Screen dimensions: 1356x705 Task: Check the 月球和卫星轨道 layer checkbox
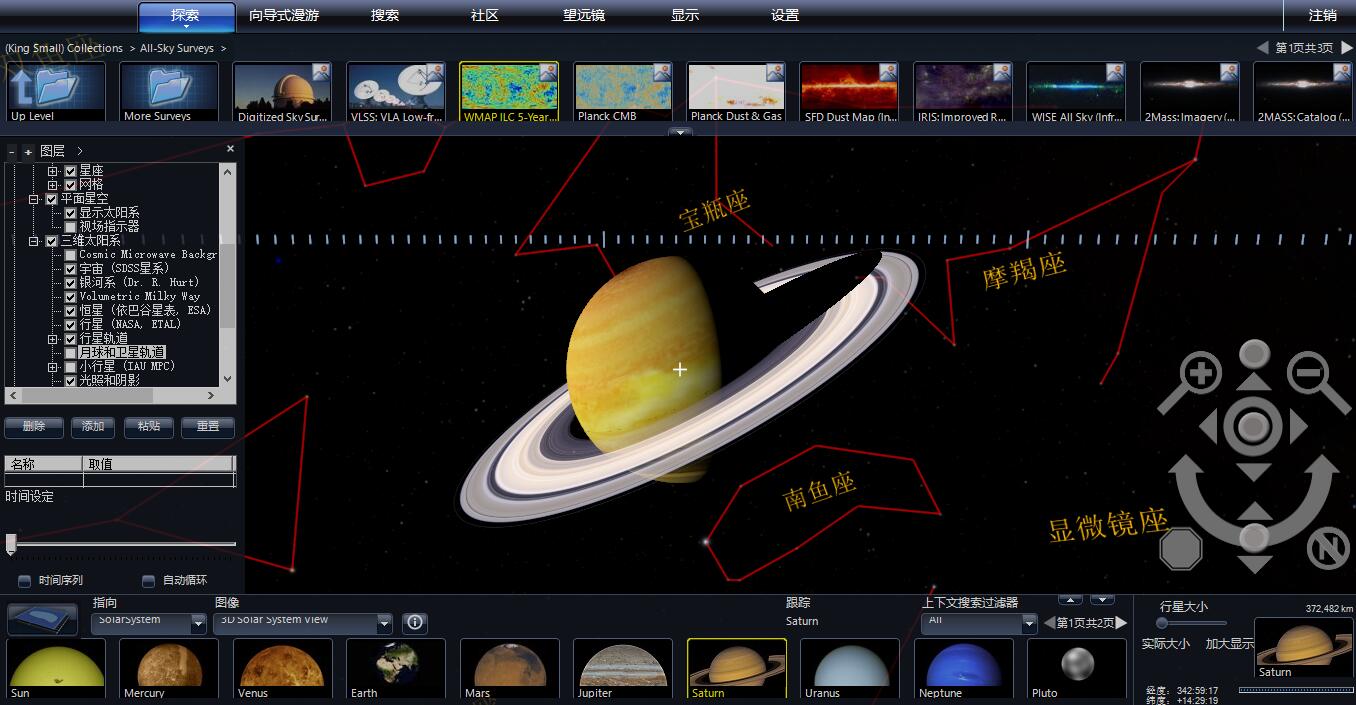70,353
